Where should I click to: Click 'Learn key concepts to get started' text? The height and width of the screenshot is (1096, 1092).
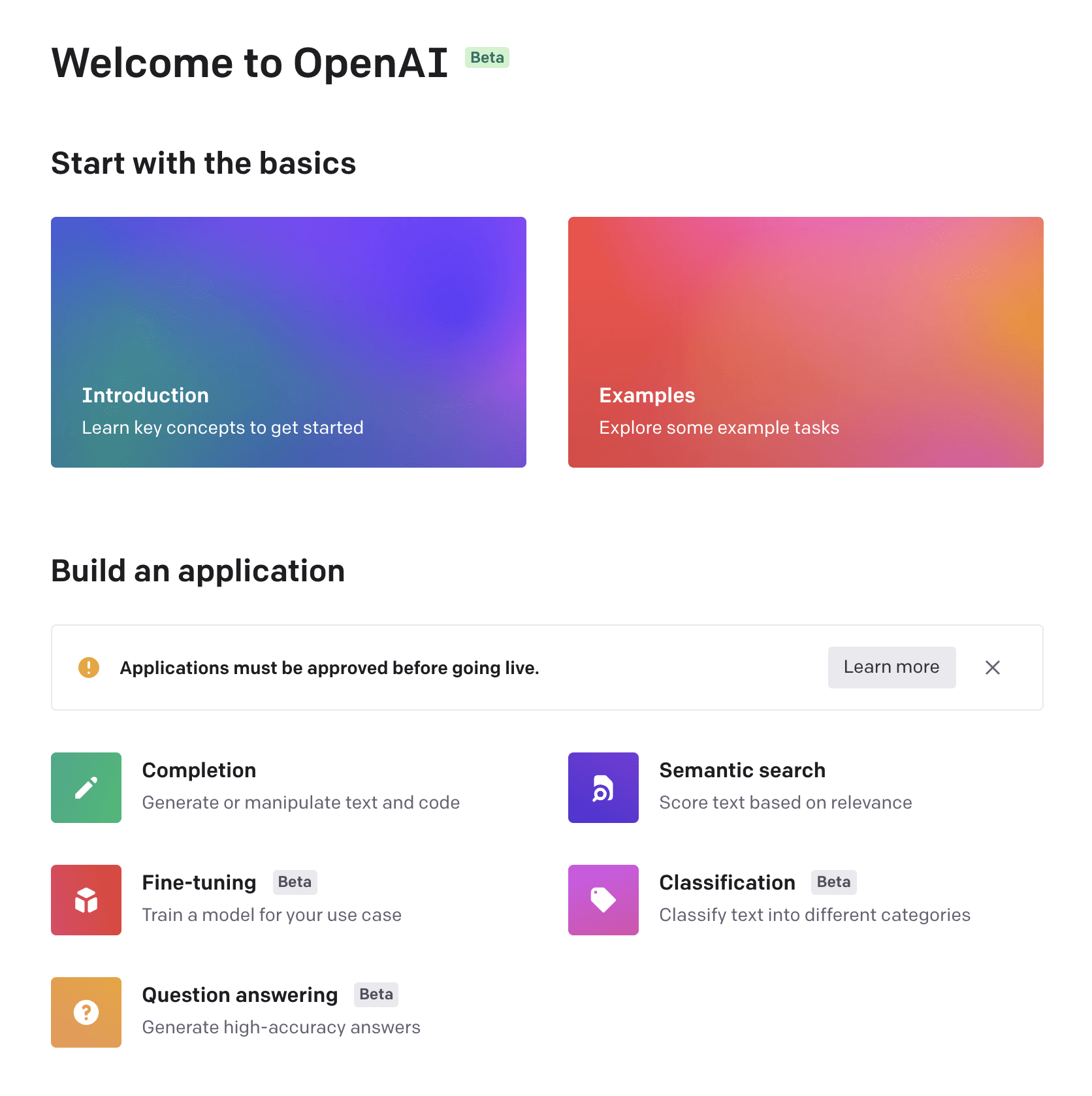point(223,428)
